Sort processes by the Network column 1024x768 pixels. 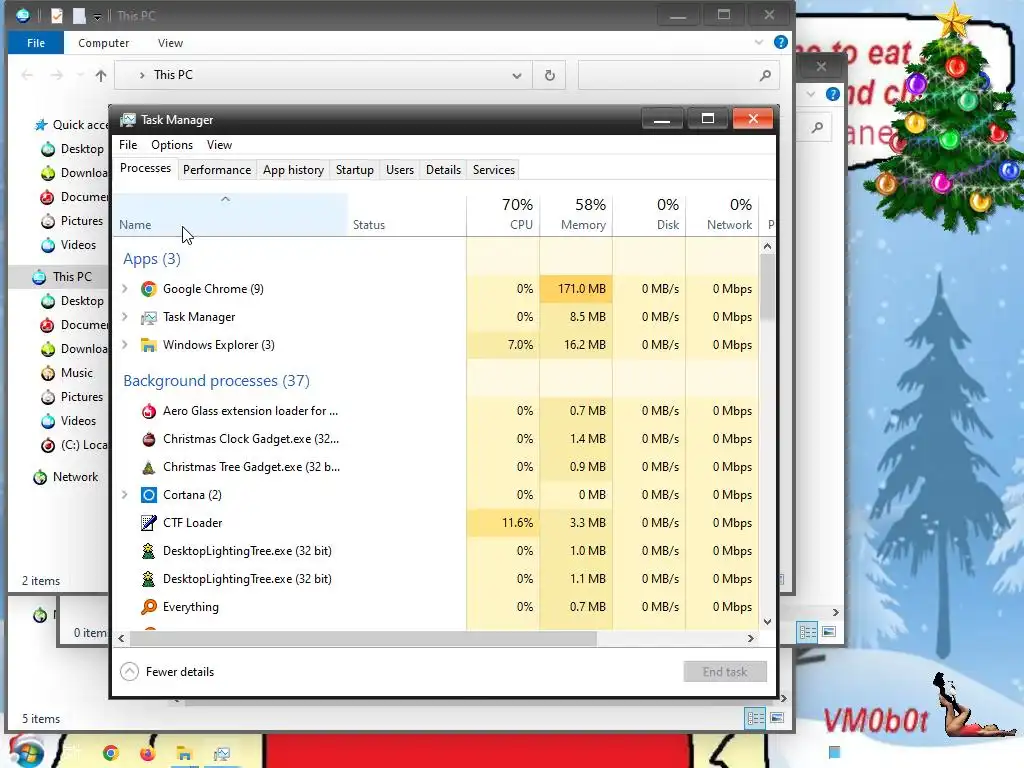coord(722,216)
